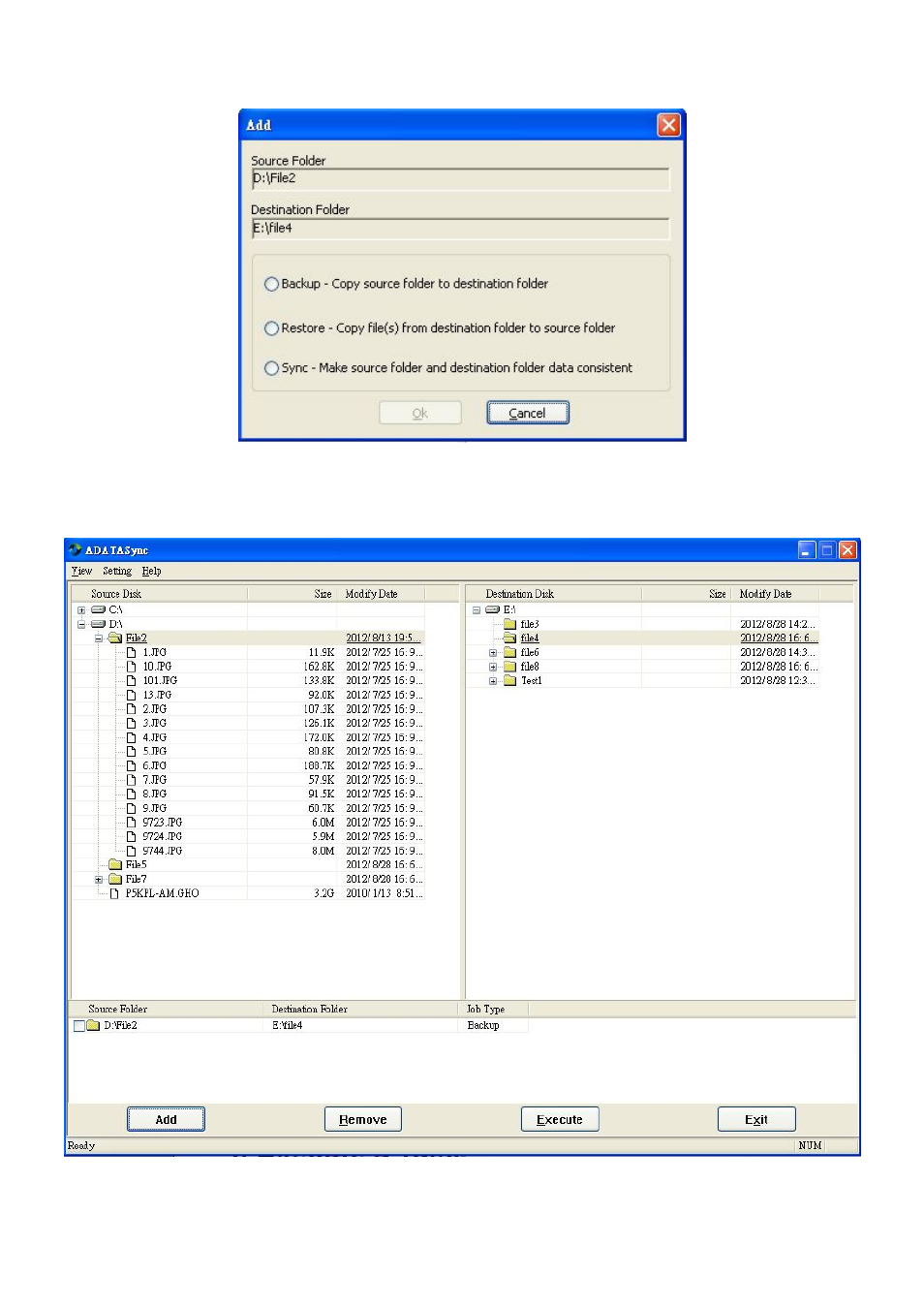
Task: Click the Remove button
Action: (362, 1119)
